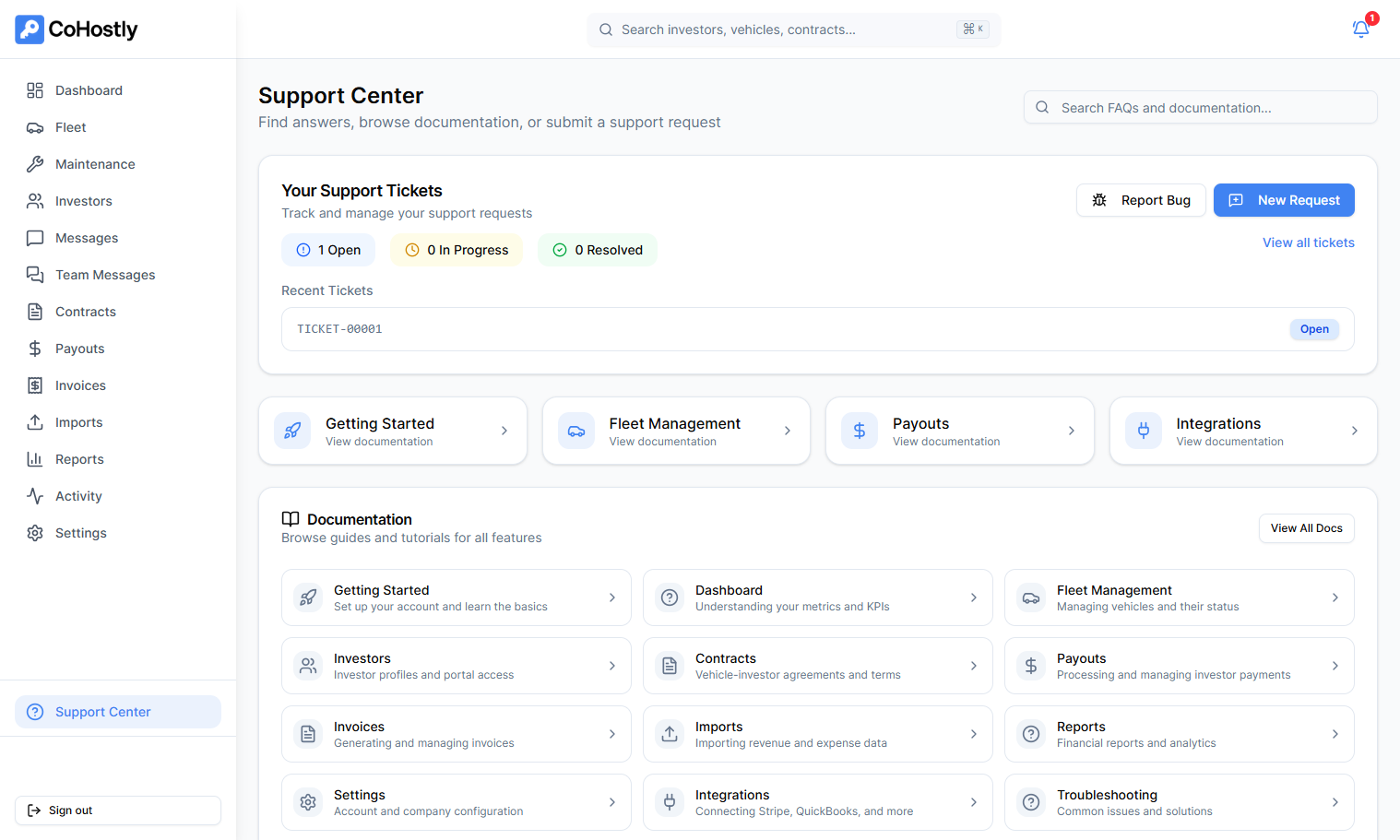Click the Reports bar-chart icon
This screenshot has height=840, width=1400.
click(x=35, y=458)
